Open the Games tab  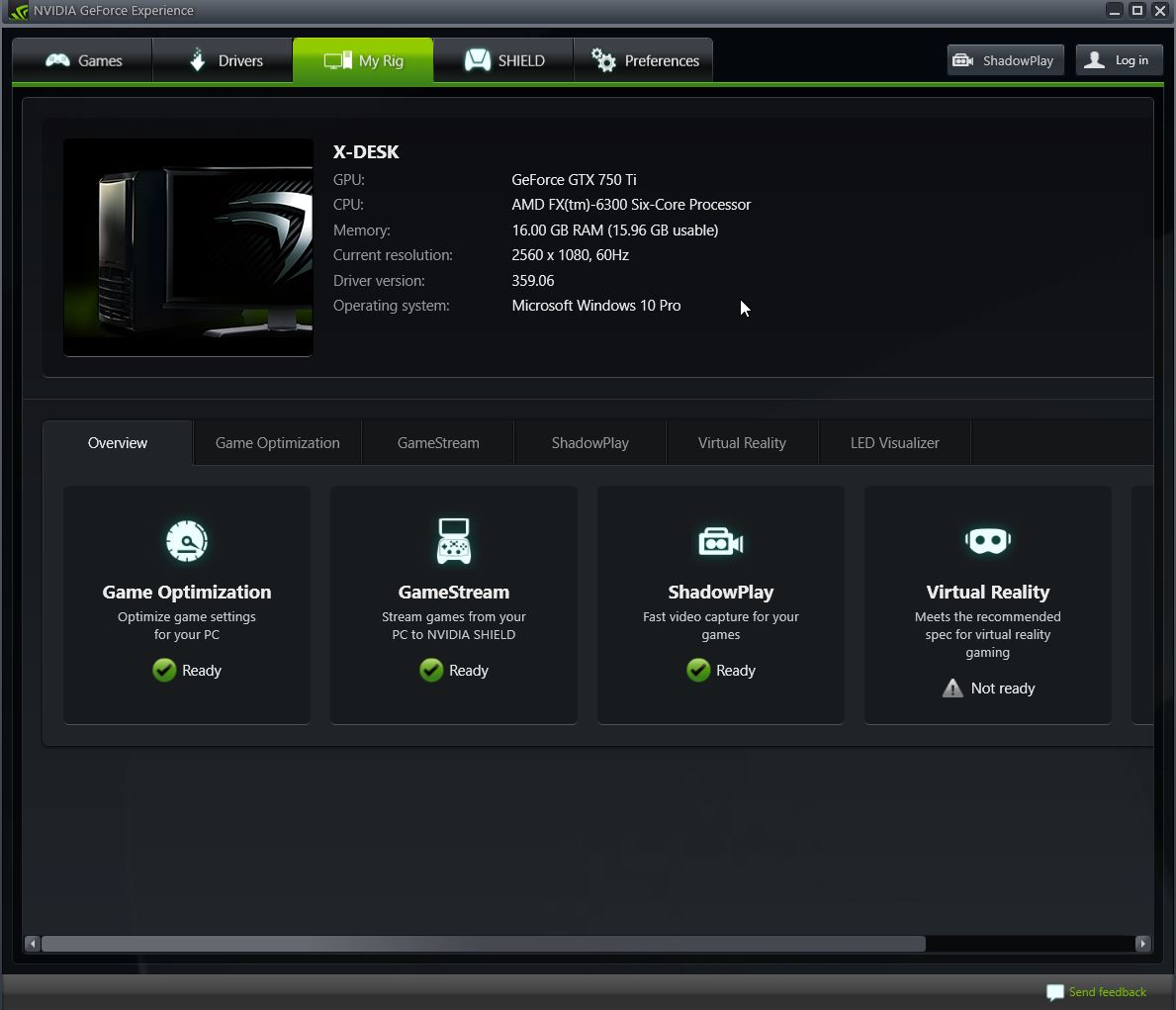[82, 60]
